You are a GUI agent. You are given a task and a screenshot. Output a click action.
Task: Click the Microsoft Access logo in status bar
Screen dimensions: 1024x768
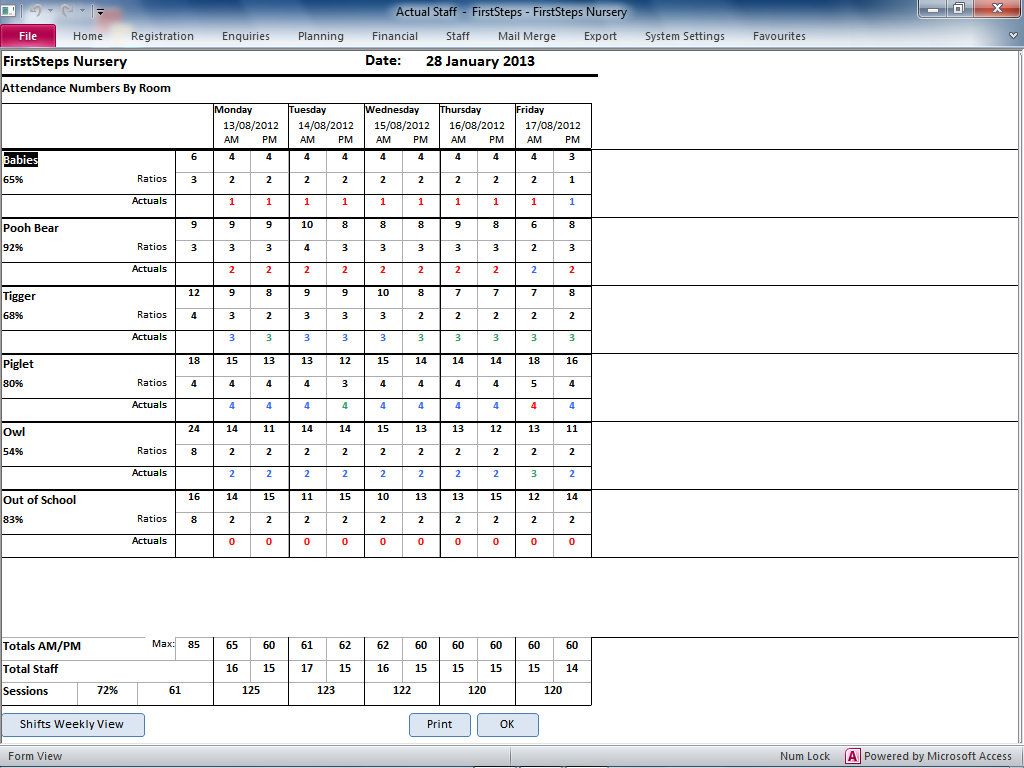(x=852, y=756)
